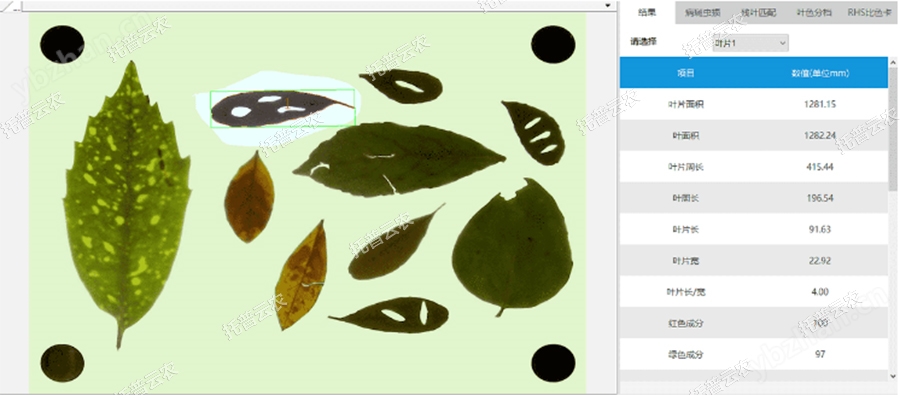Viewport: 900px width, 395px height.
Task: Click the 数值(单位mm) column header
Action: click(820, 73)
